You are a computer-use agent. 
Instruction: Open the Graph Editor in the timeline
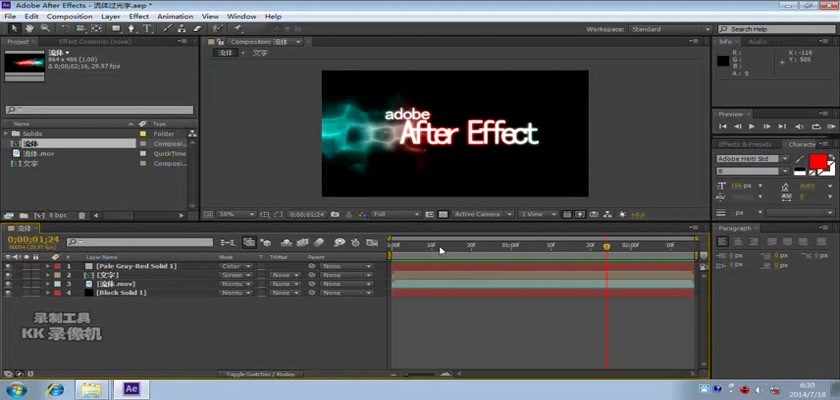tap(372, 243)
